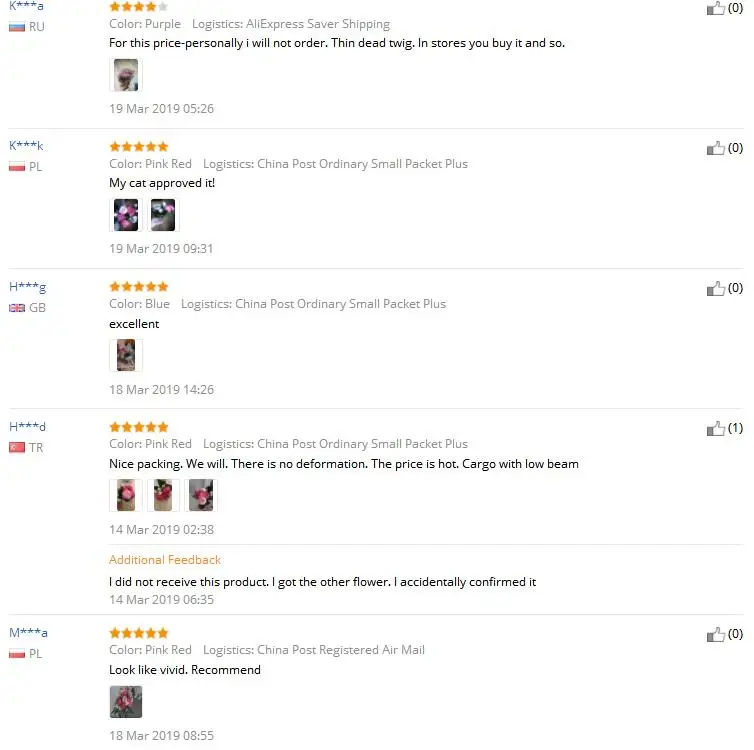
Task: Open reviewer H***d's profile
Action: [27, 426]
